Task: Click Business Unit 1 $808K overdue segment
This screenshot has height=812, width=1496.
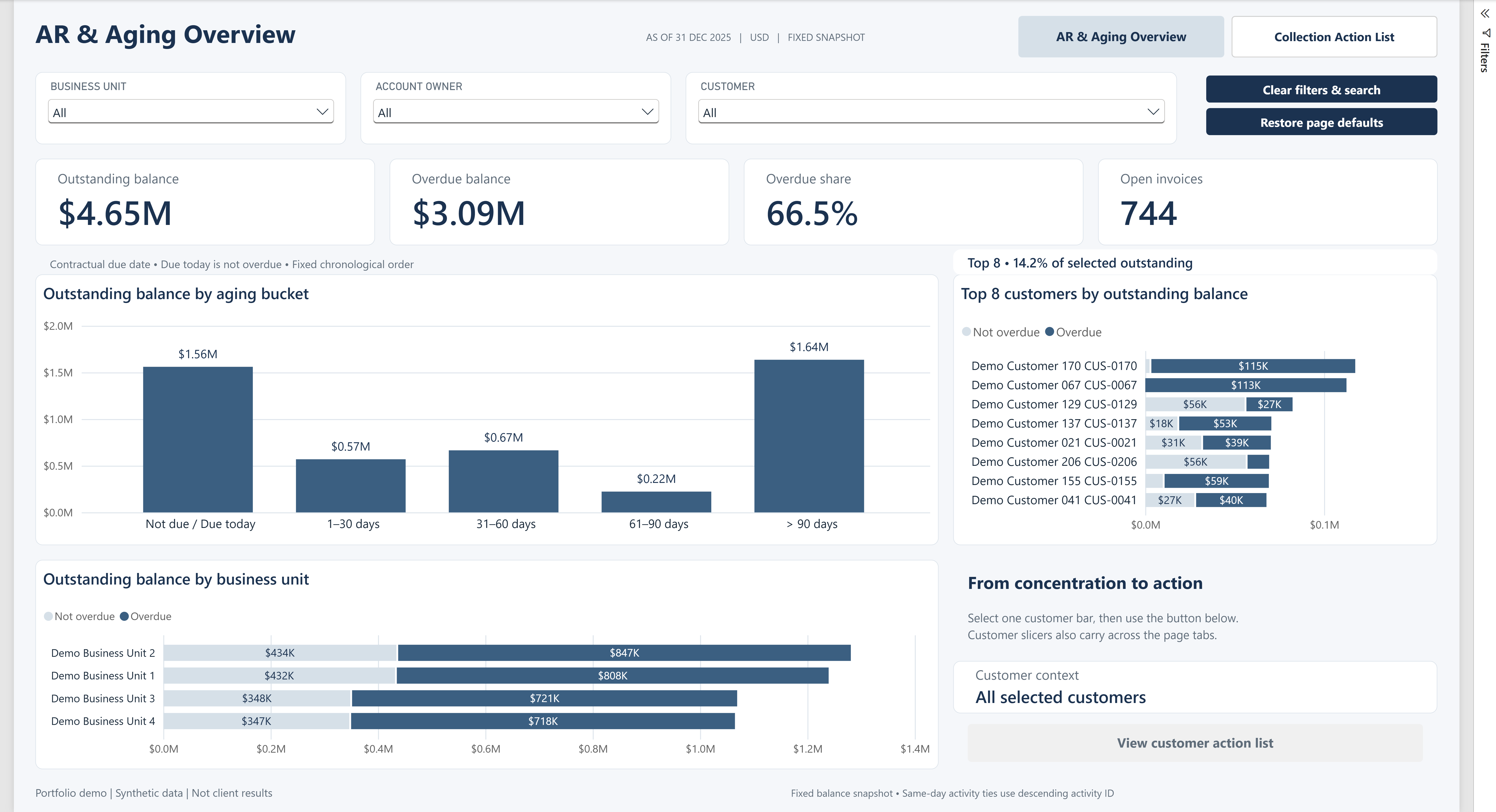Action: point(613,675)
